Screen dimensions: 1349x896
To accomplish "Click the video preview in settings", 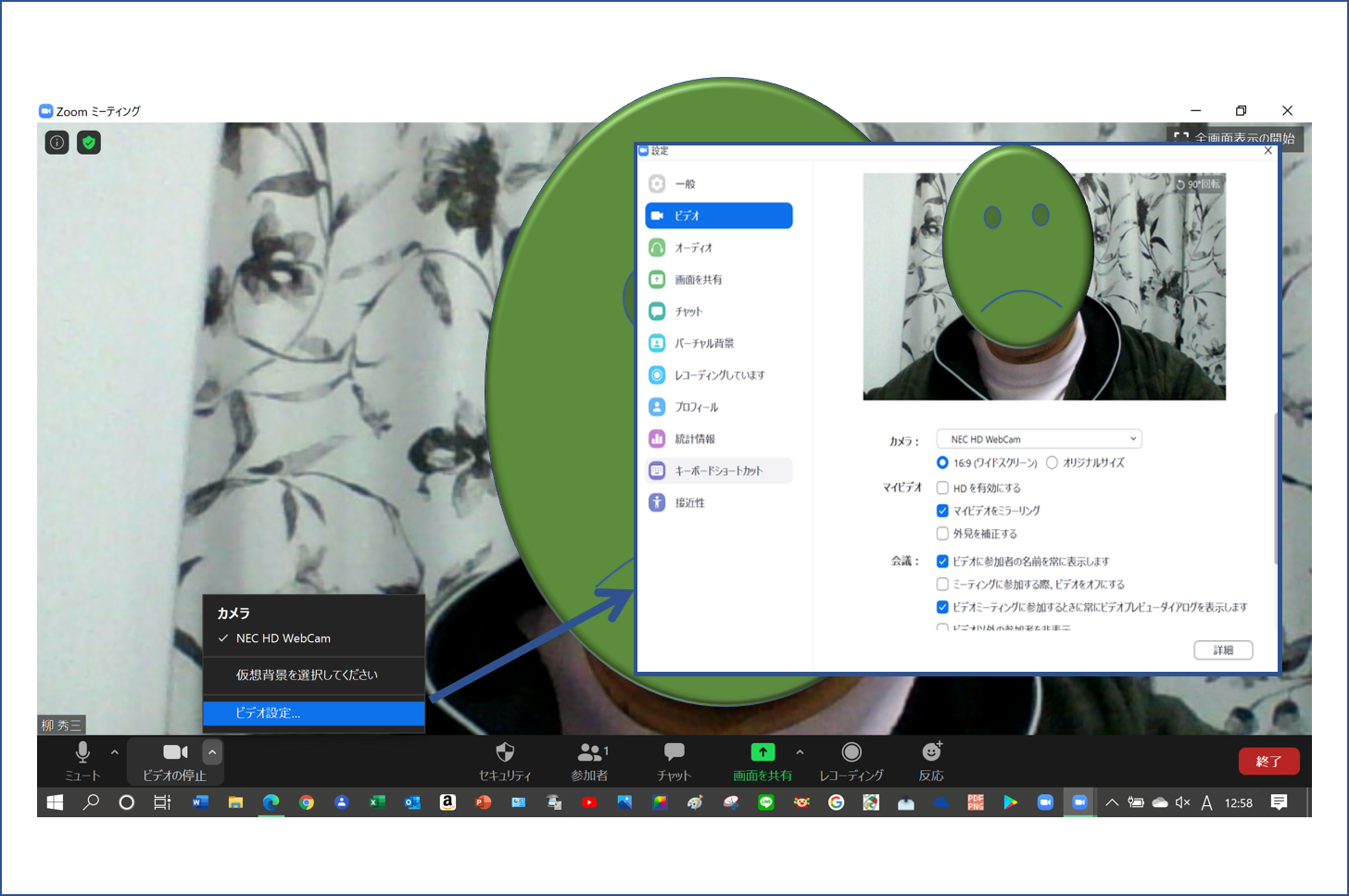I will pyautogui.click(x=1044, y=286).
